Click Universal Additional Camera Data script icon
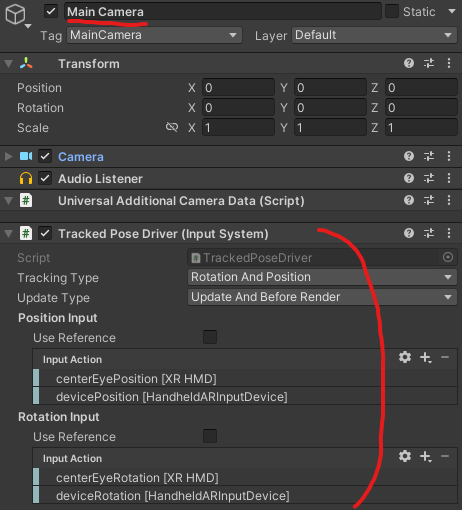 click(26, 200)
